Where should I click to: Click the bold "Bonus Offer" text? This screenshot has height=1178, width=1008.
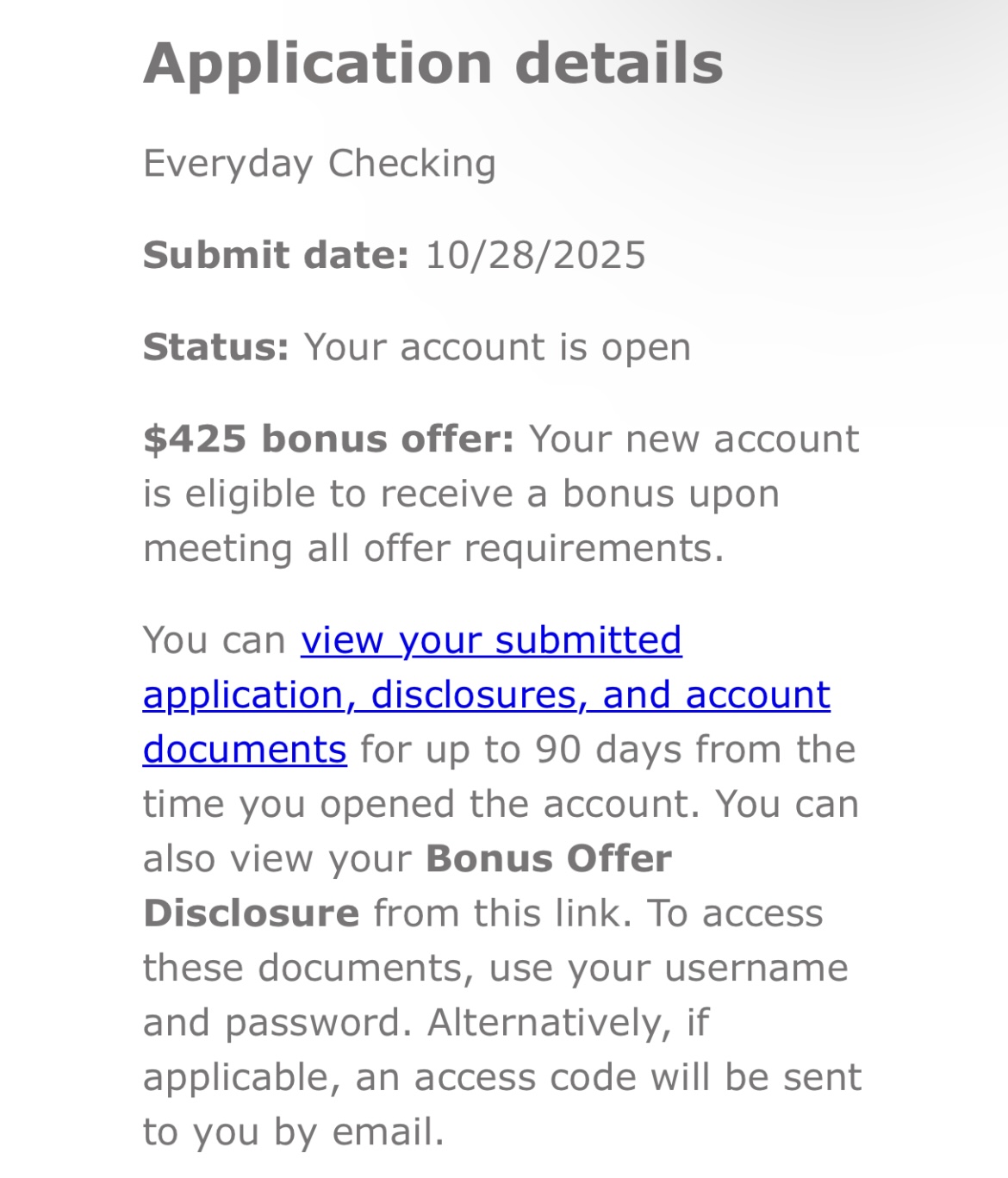pyautogui.click(x=549, y=859)
